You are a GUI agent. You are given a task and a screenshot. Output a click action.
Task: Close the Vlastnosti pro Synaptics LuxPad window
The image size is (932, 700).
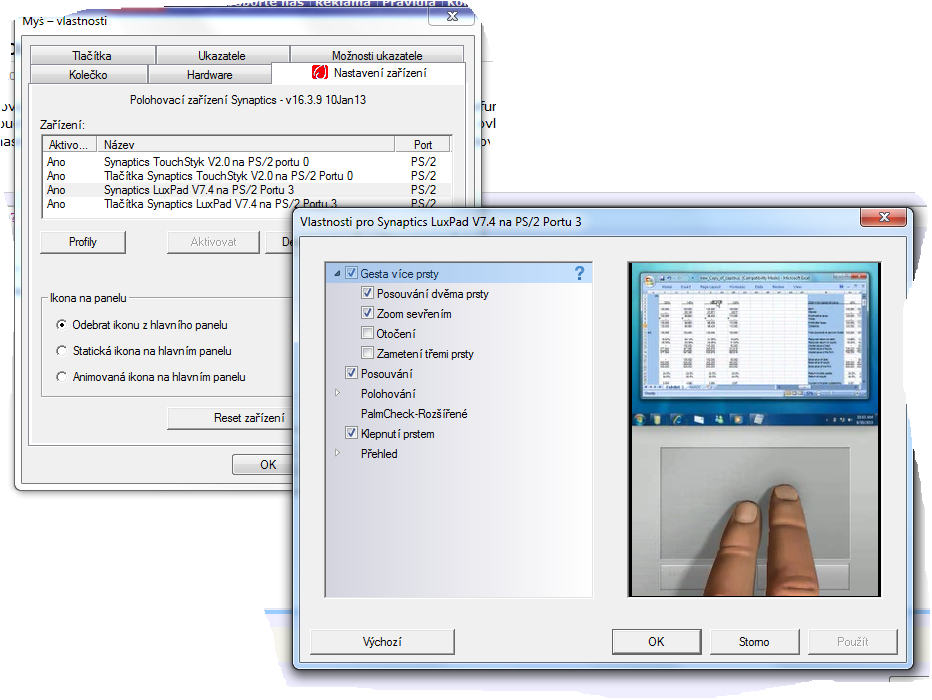(x=883, y=217)
